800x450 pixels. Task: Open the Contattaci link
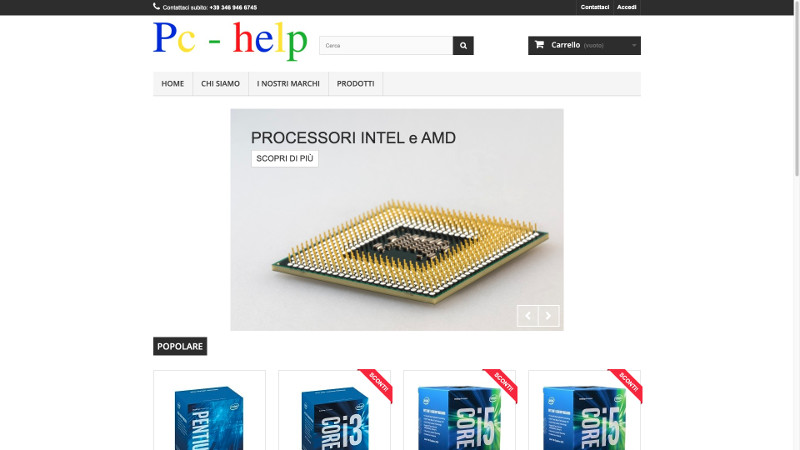coord(594,7)
